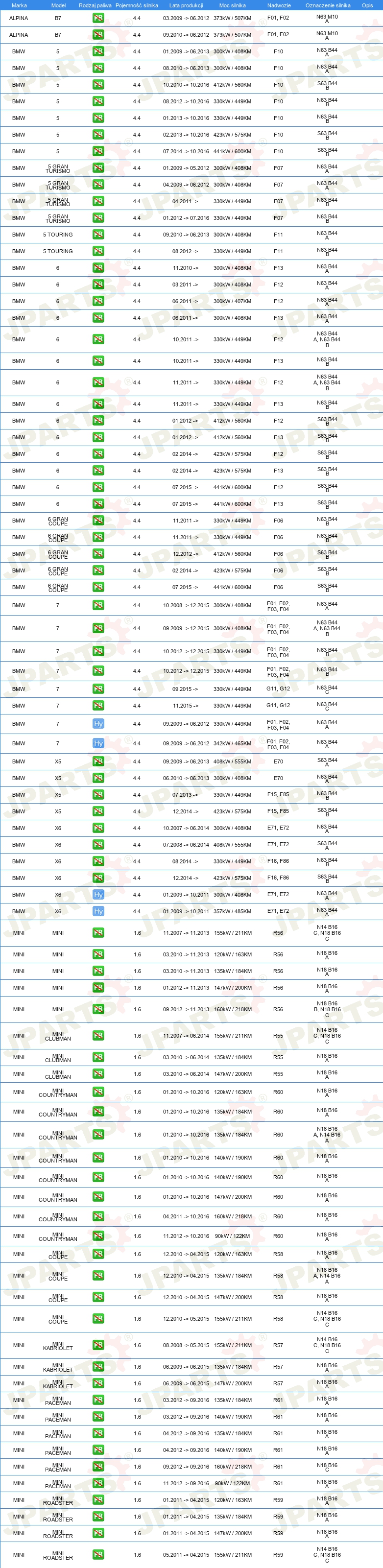Click the Hy hybrid icon for BMW X6 357kW/485KM
Screen dimensions: 383x1568
pyautogui.click(x=98, y=911)
